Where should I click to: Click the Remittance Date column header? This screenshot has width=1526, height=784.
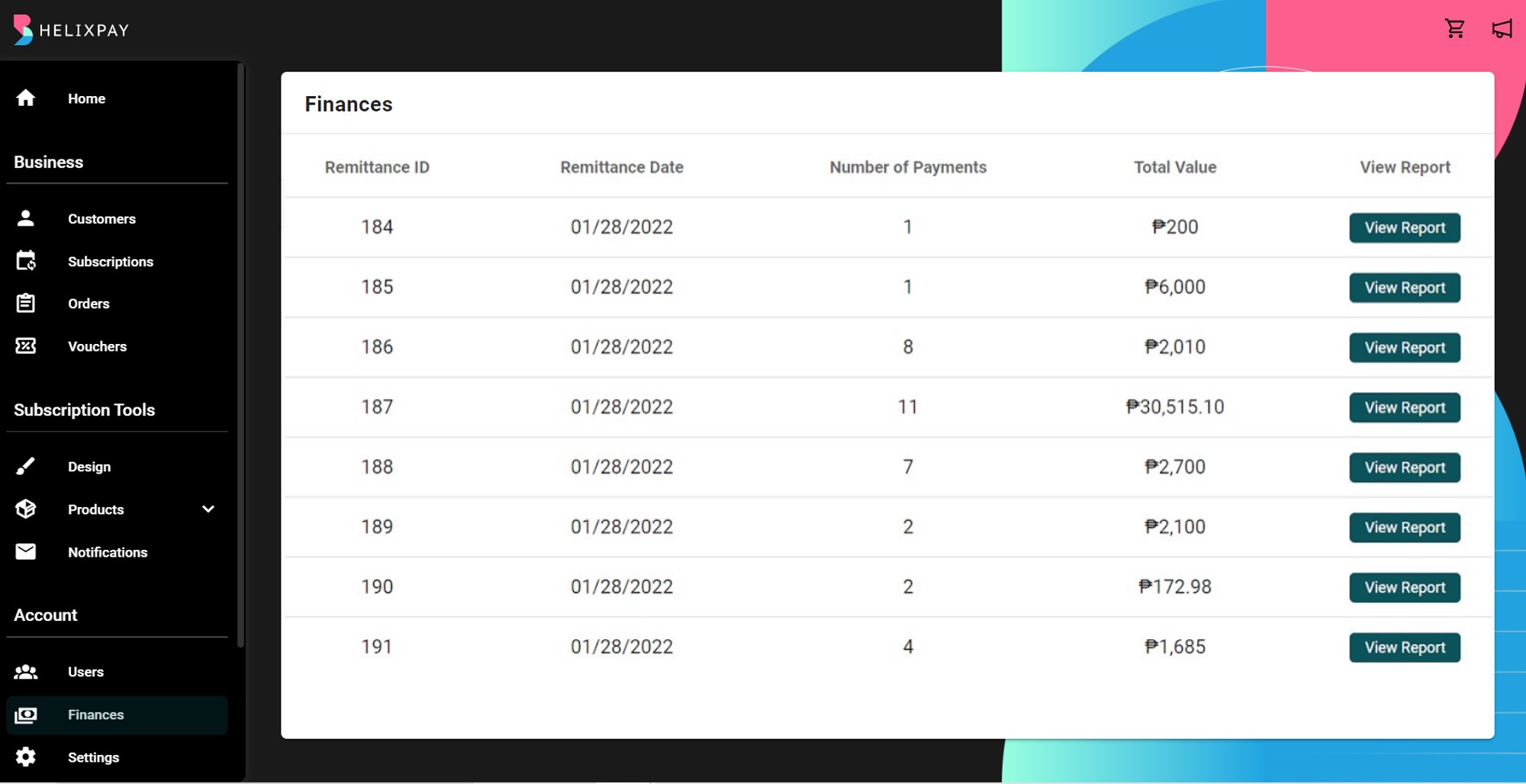point(622,167)
